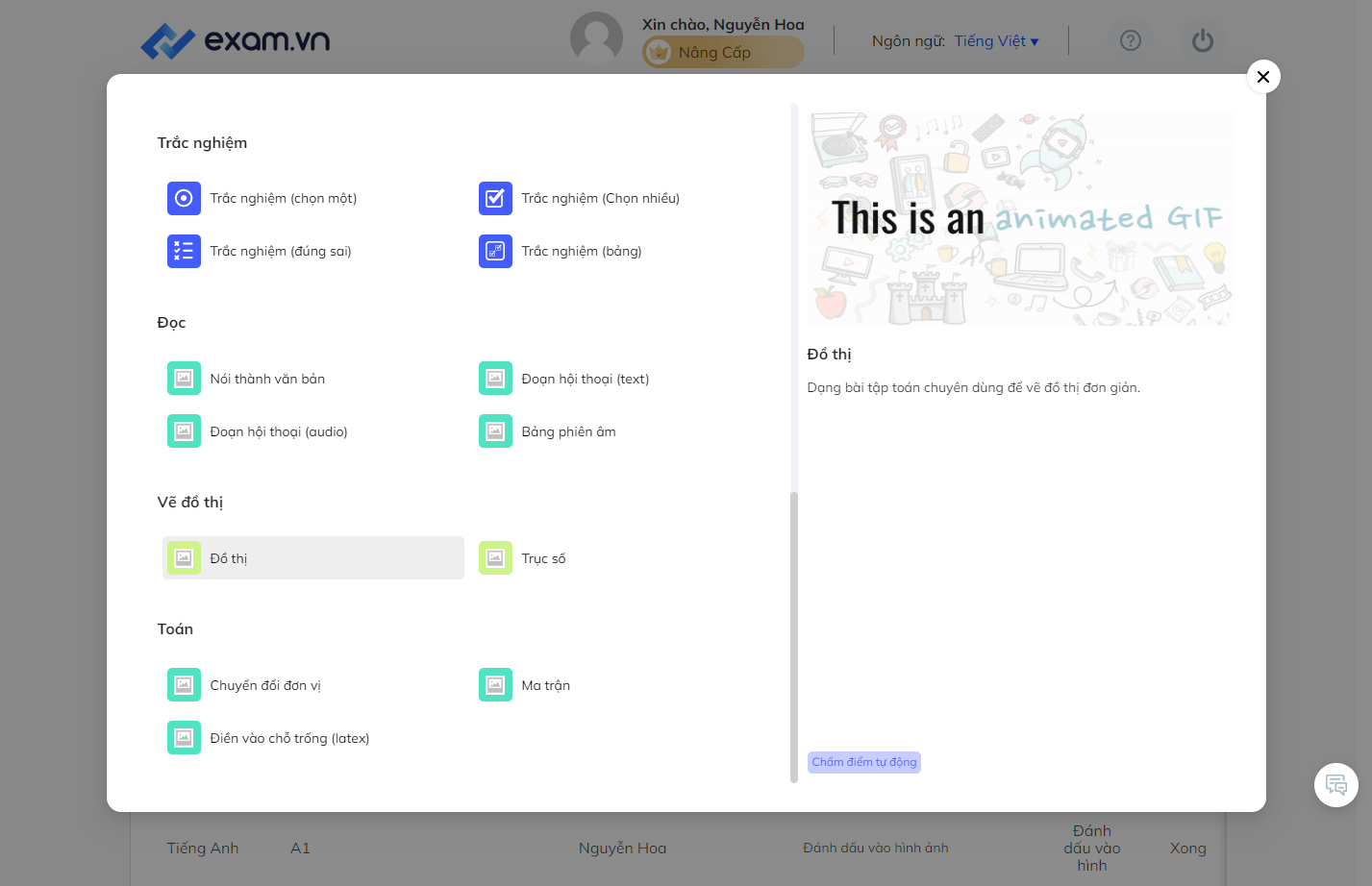Open the help question mark icon
The height and width of the screenshot is (886, 1372).
pyautogui.click(x=1131, y=40)
